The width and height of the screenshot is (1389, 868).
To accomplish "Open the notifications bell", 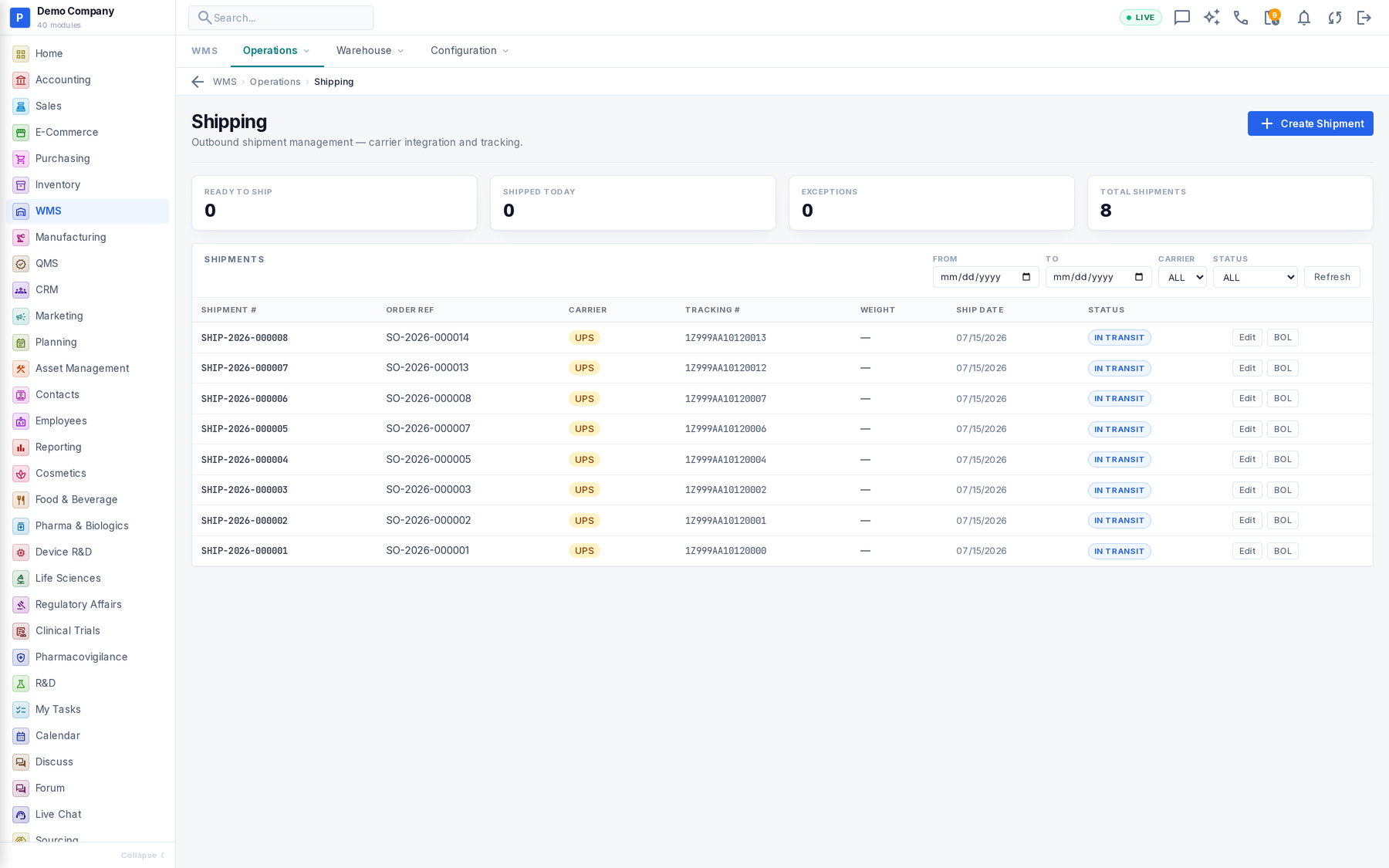I will [x=1303, y=18].
